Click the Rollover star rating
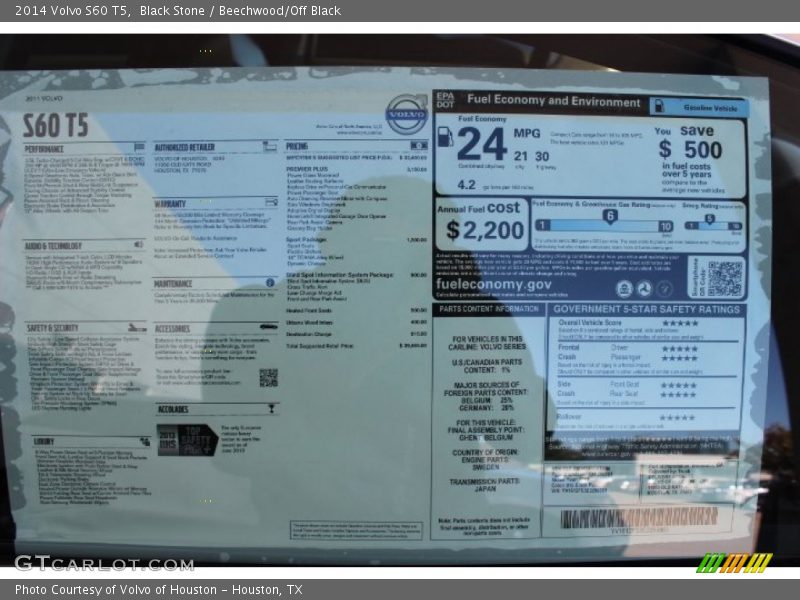This screenshot has height=600, width=800. click(677, 417)
